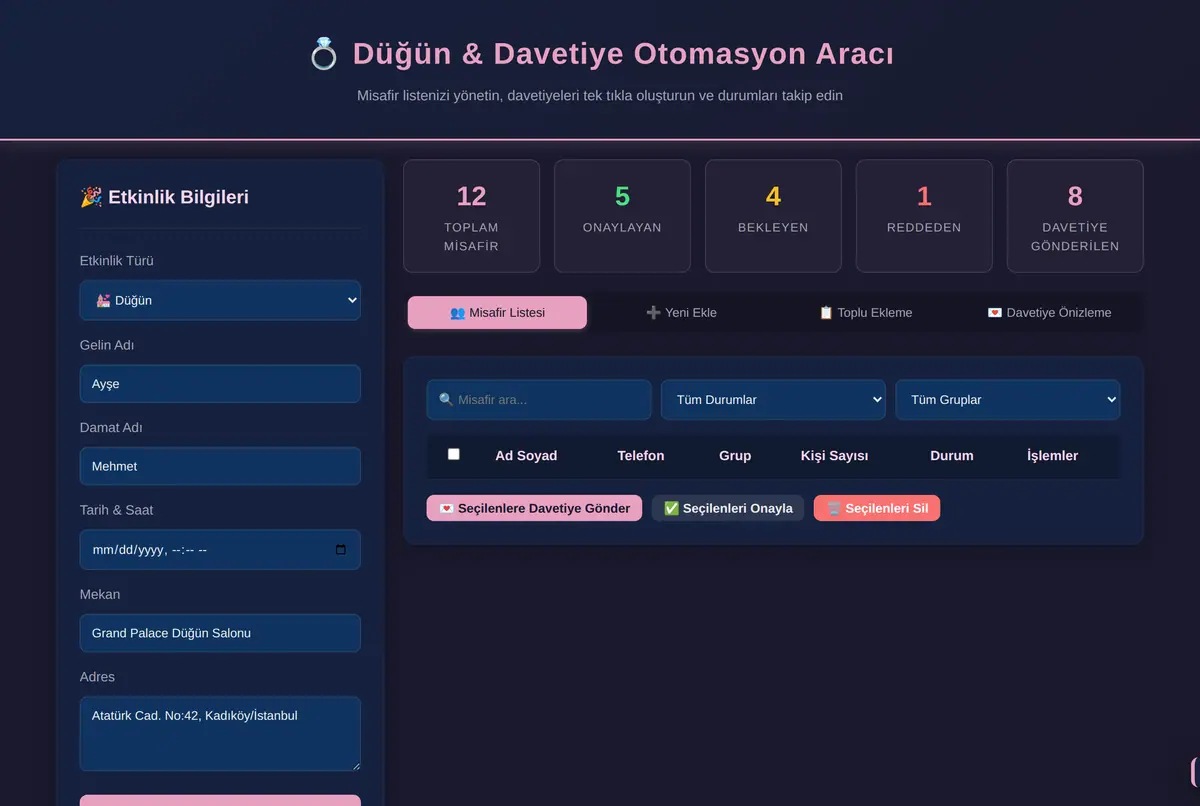Click Seçilenlere Davetiye Gönder button
This screenshot has width=1200, height=806.
[x=534, y=508]
